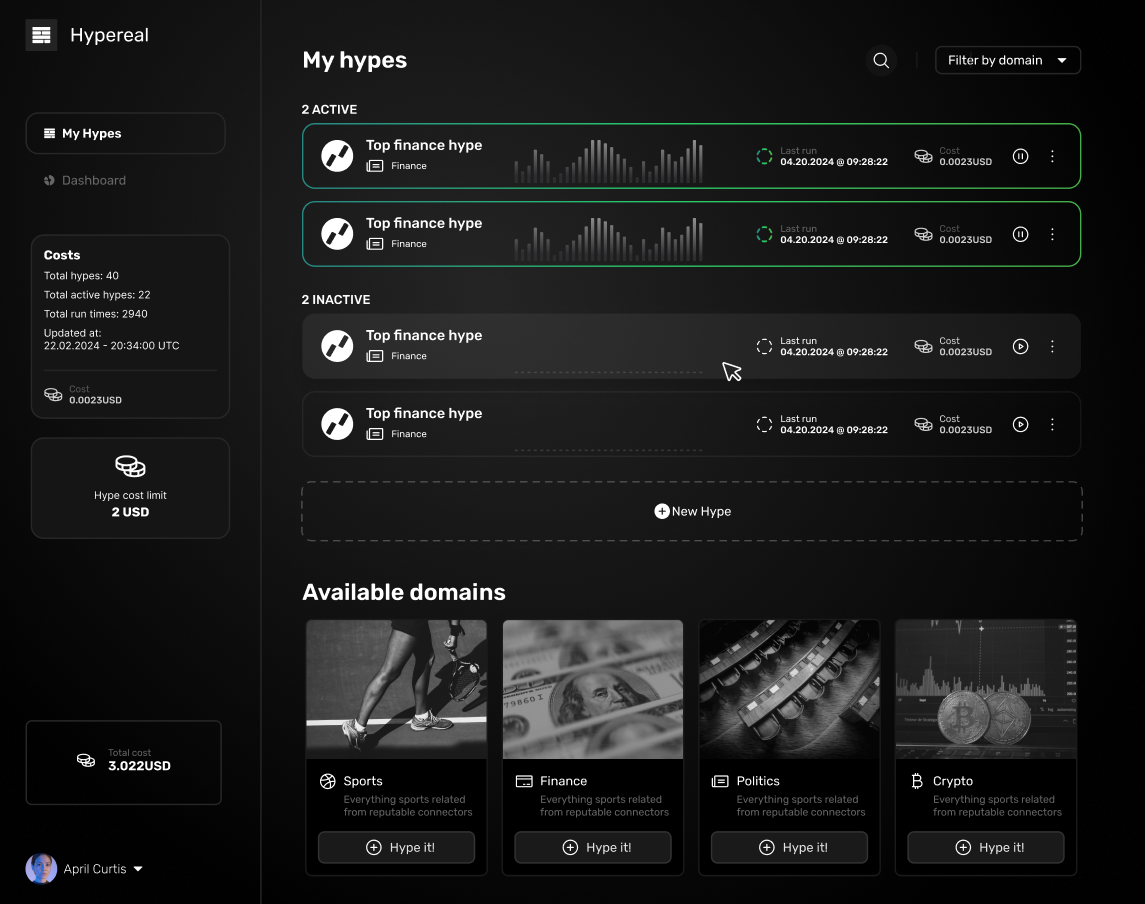Image resolution: width=1145 pixels, height=904 pixels.
Task: Click the New Hype button
Action: pyautogui.click(x=691, y=511)
